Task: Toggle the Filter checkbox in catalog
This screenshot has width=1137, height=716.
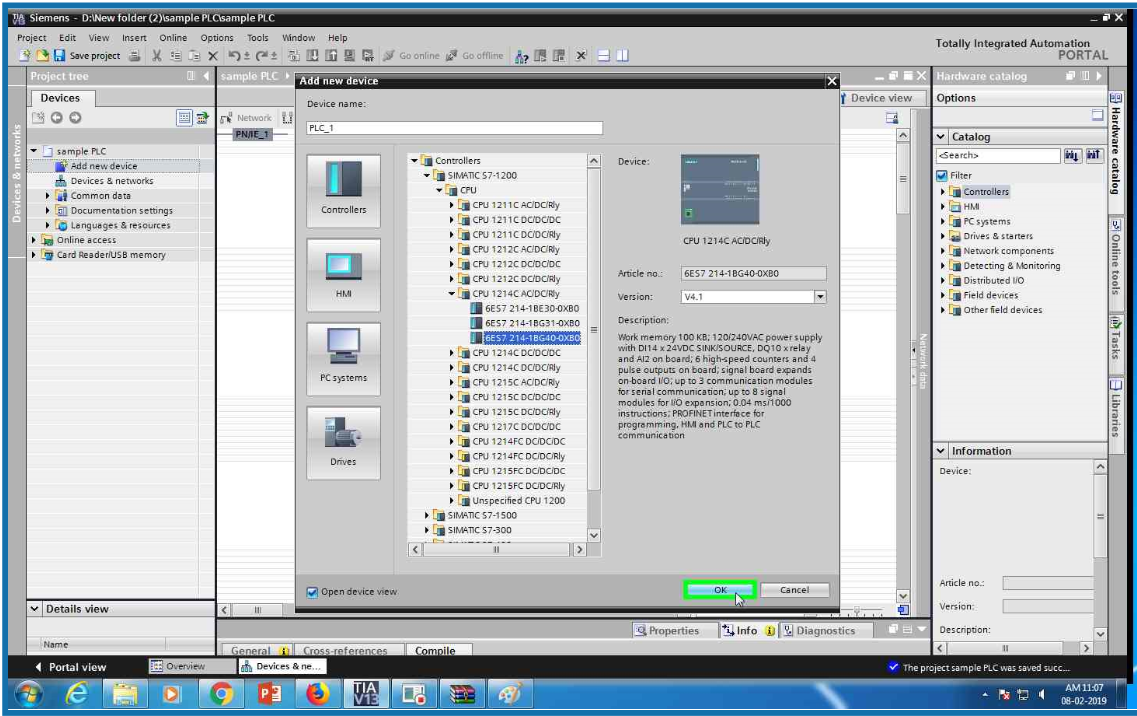Action: click(x=942, y=176)
